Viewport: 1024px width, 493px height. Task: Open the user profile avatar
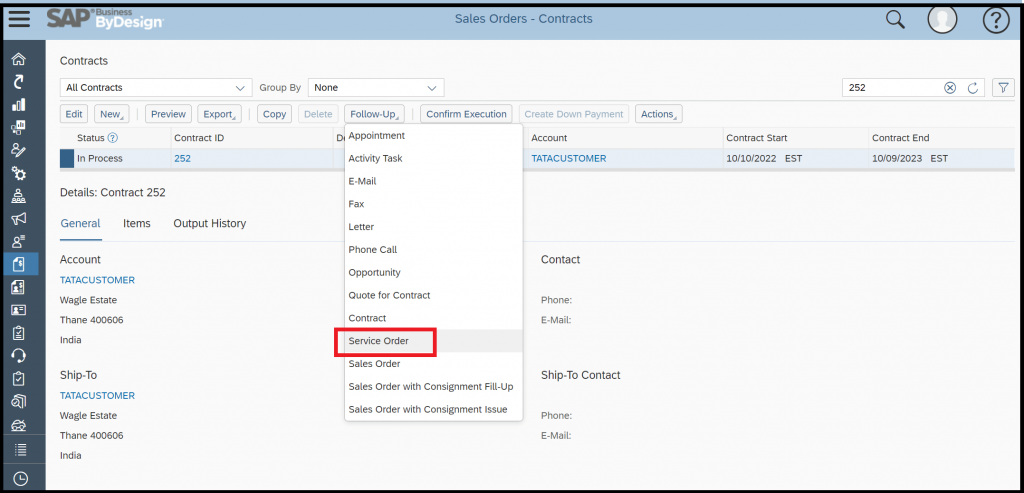pos(942,20)
